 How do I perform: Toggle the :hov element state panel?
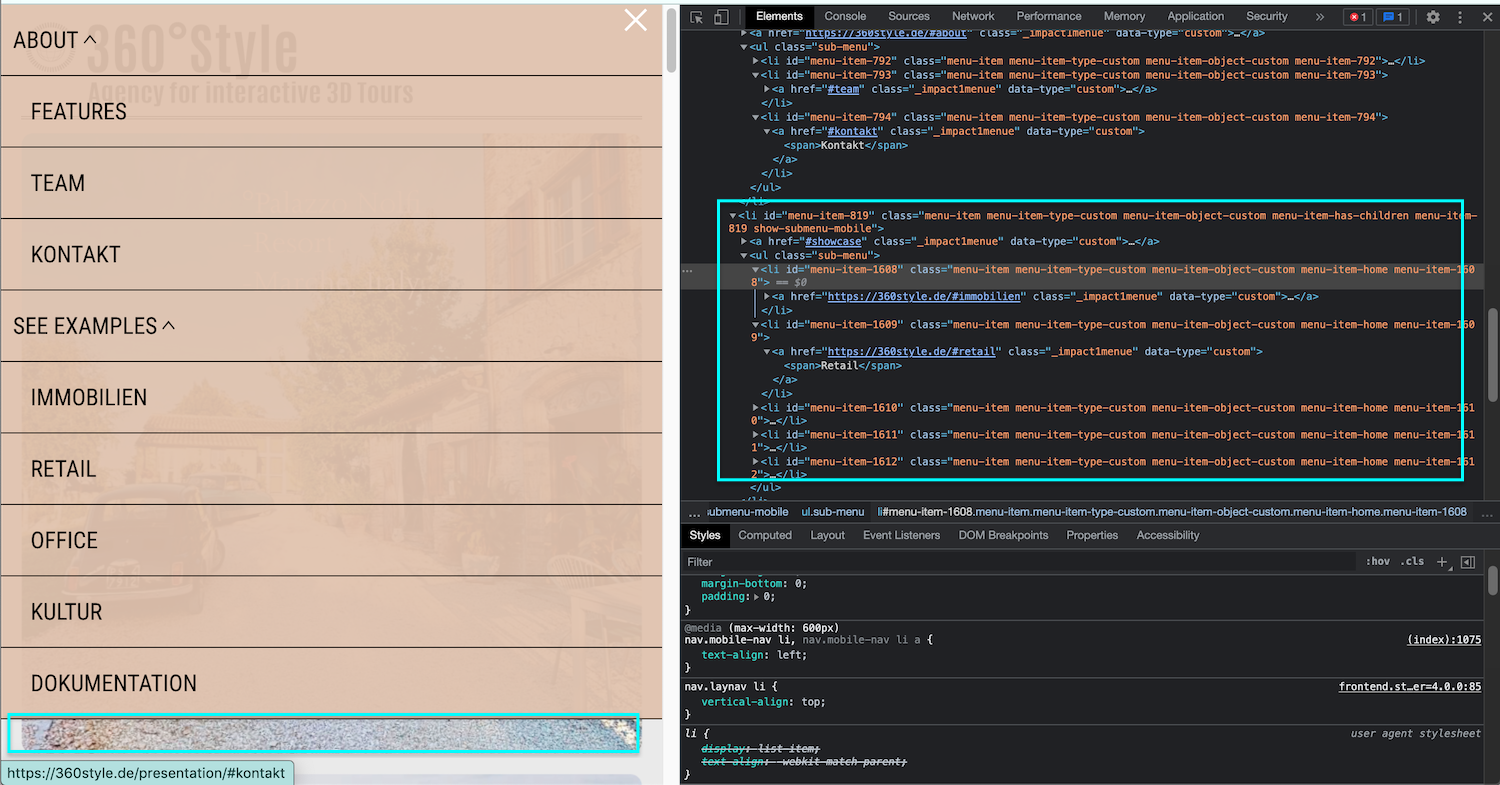point(1378,562)
